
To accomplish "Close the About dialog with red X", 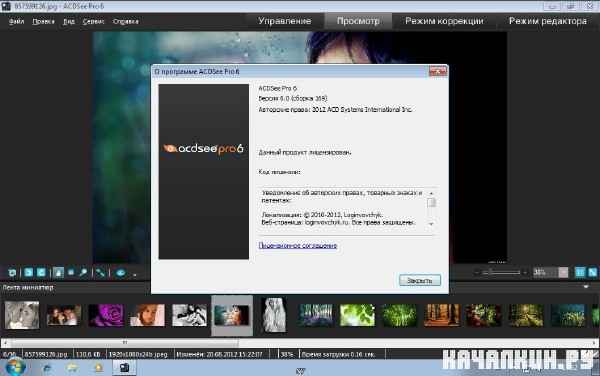I will (438, 71).
